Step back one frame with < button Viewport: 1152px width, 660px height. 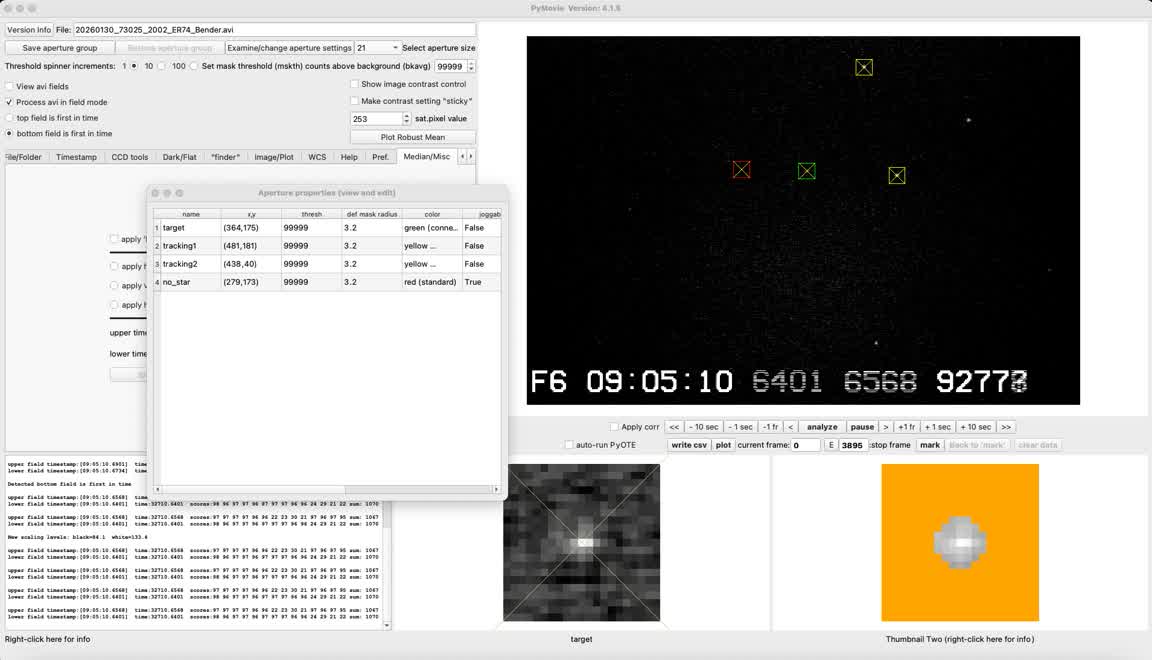790,427
